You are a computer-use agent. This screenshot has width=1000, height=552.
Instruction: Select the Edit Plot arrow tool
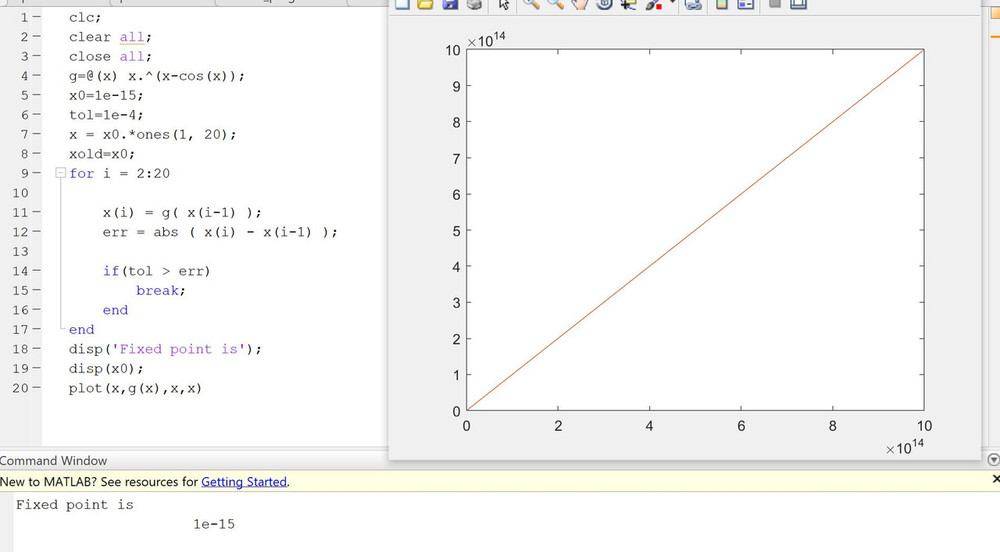point(504,4)
